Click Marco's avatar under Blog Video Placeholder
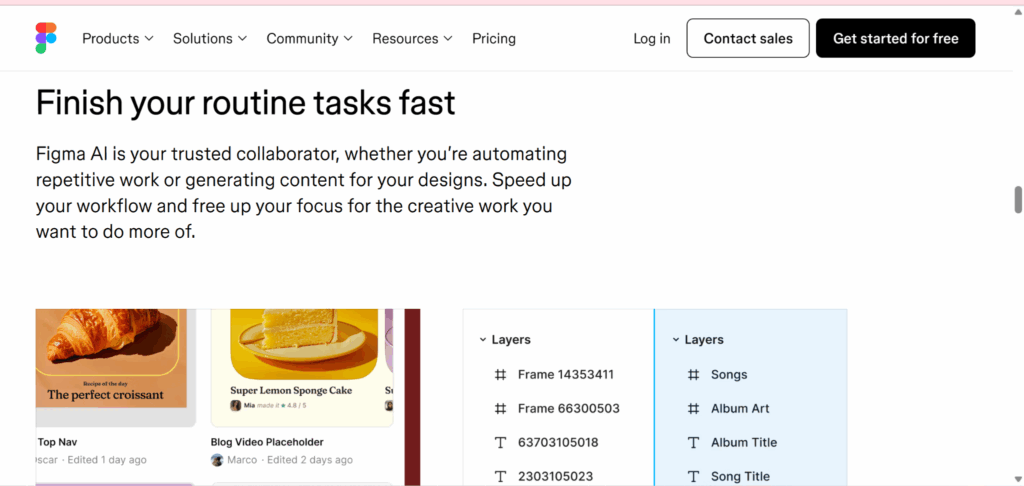The image size is (1024, 486). click(x=217, y=460)
